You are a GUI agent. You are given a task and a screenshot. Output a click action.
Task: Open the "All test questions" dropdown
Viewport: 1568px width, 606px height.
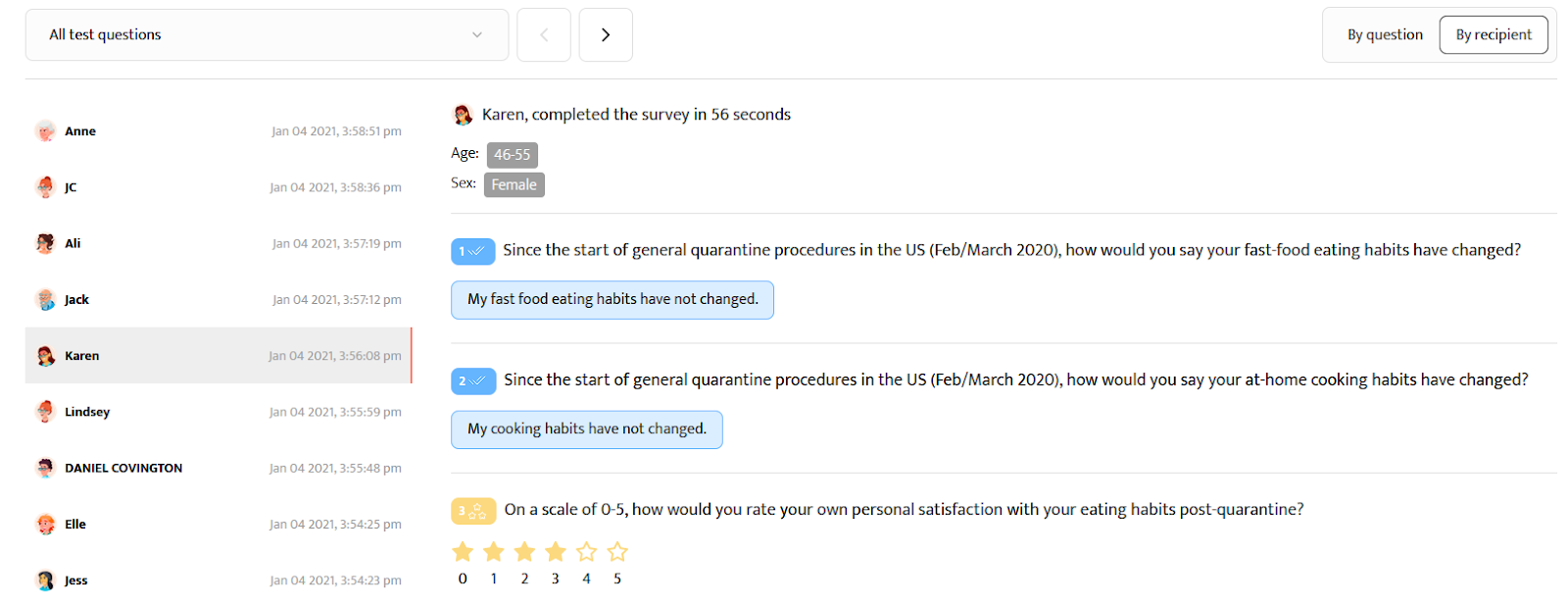(267, 34)
